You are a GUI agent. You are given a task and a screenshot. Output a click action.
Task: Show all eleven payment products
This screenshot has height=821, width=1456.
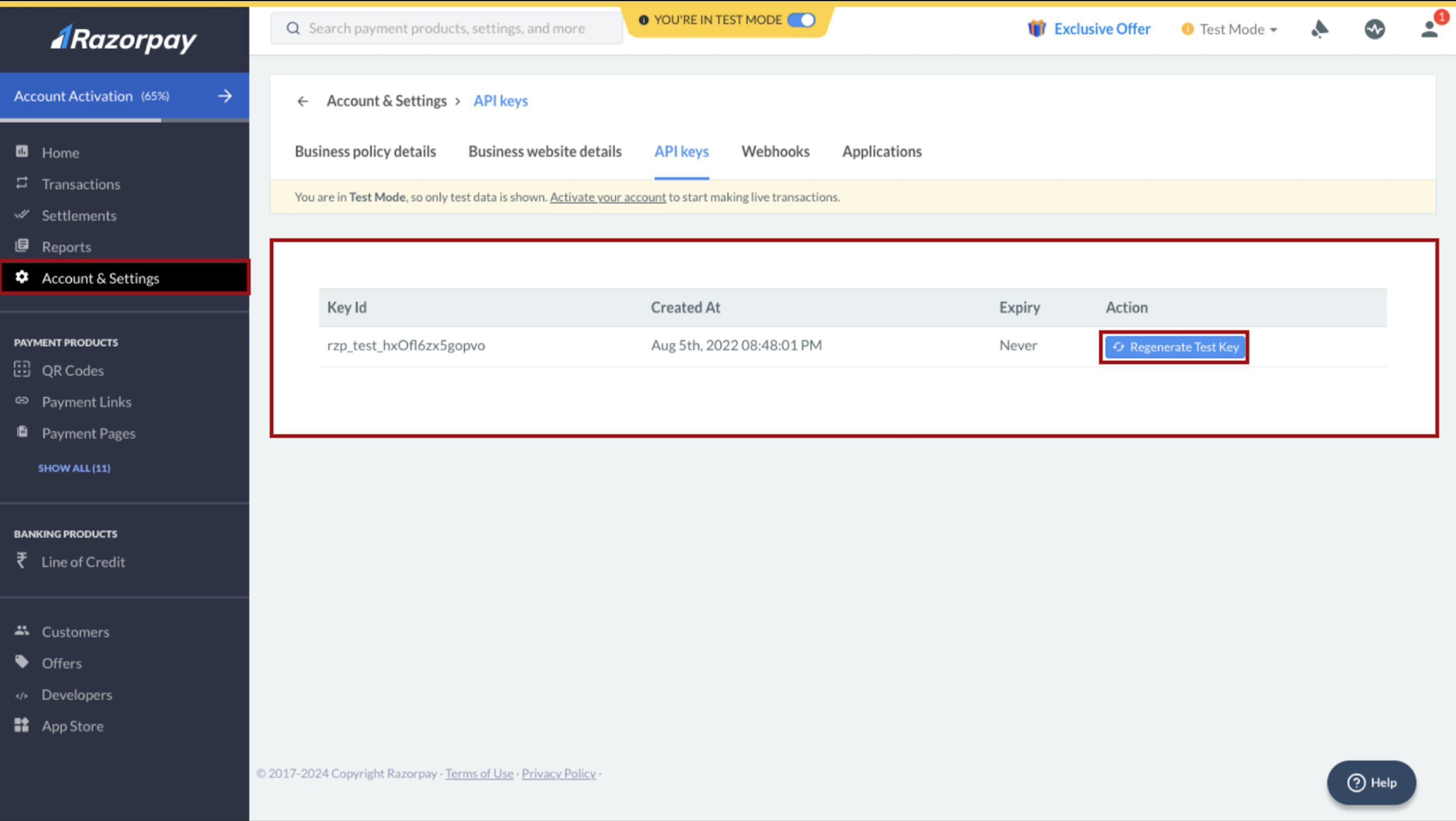[x=73, y=467]
